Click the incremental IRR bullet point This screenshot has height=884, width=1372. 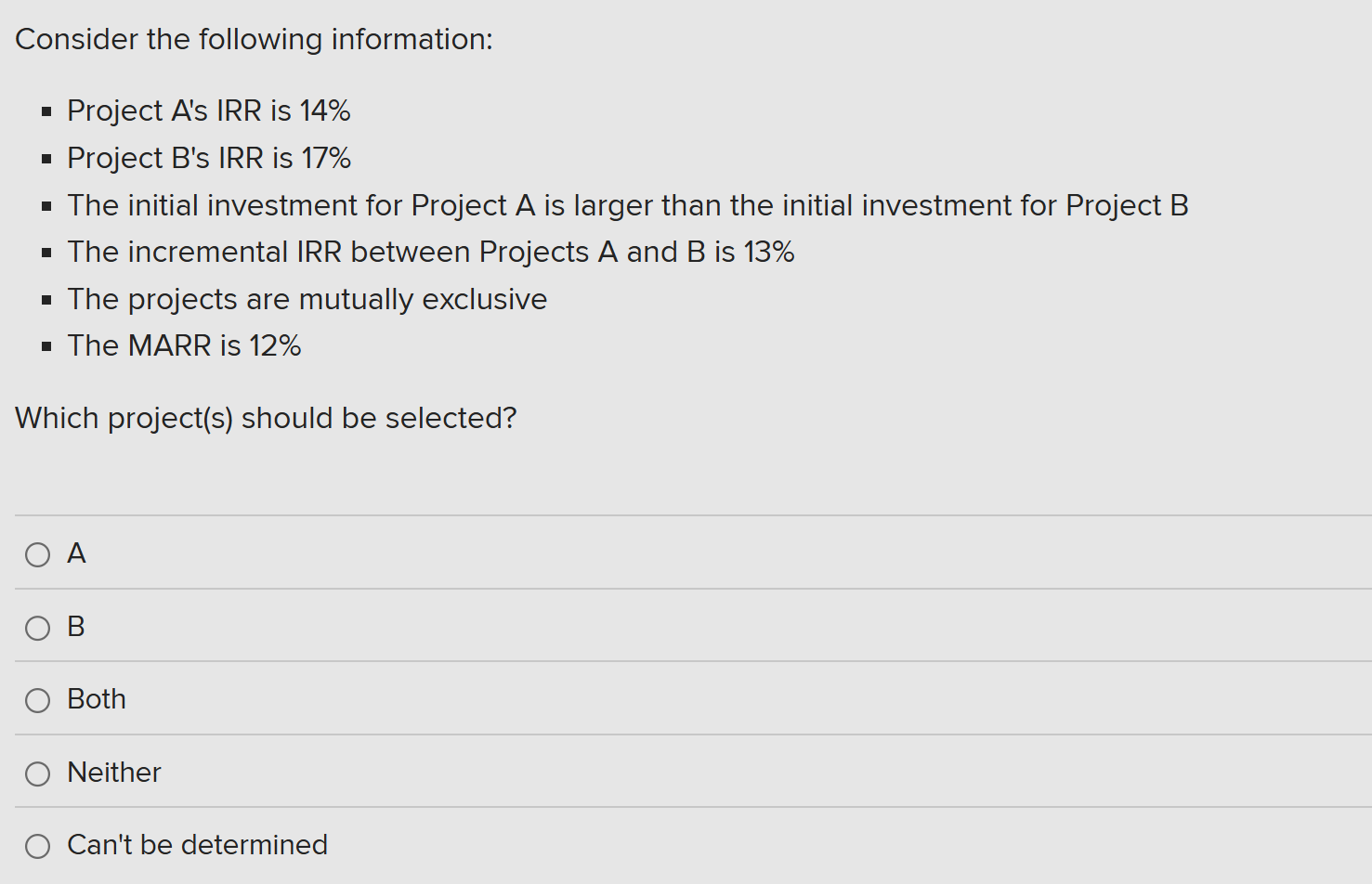tap(431, 252)
